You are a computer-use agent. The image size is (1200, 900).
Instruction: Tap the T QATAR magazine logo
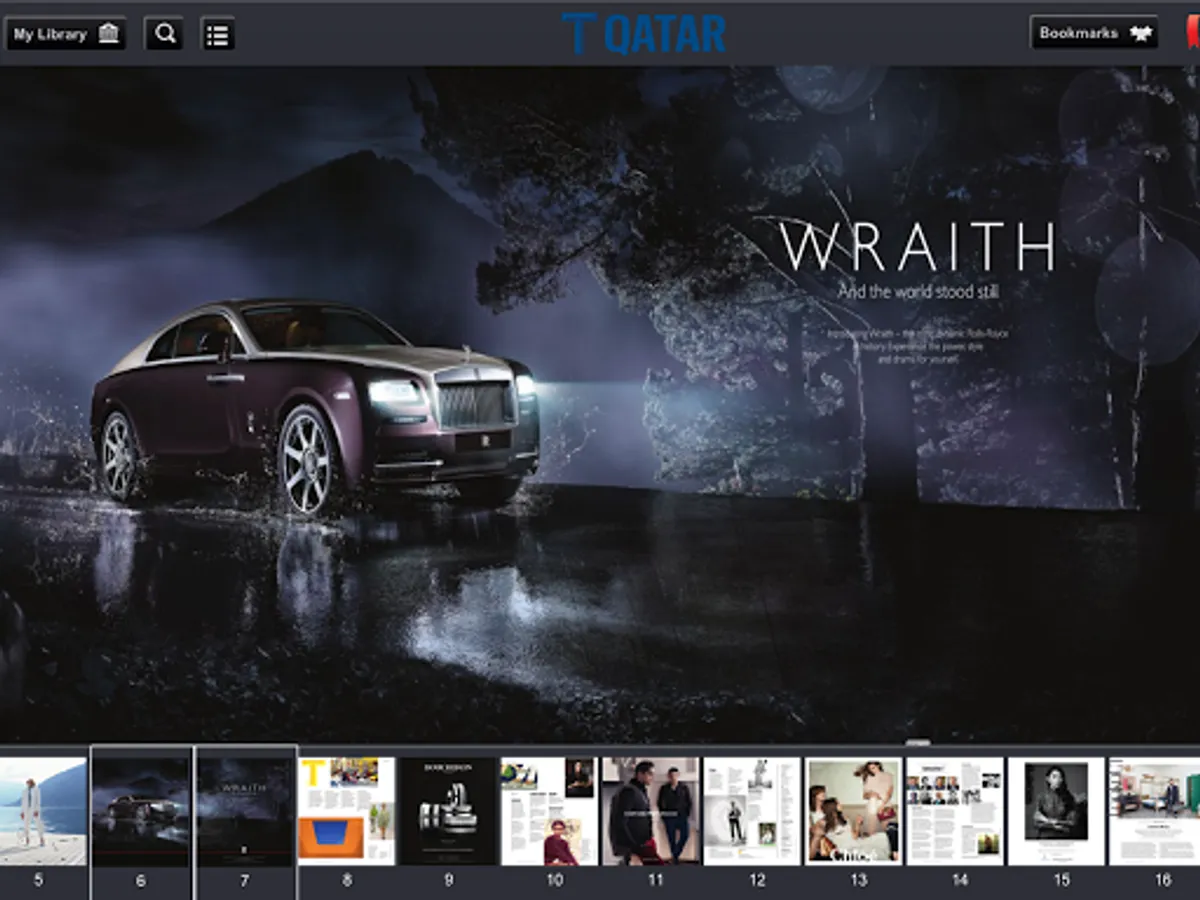pyautogui.click(x=643, y=33)
